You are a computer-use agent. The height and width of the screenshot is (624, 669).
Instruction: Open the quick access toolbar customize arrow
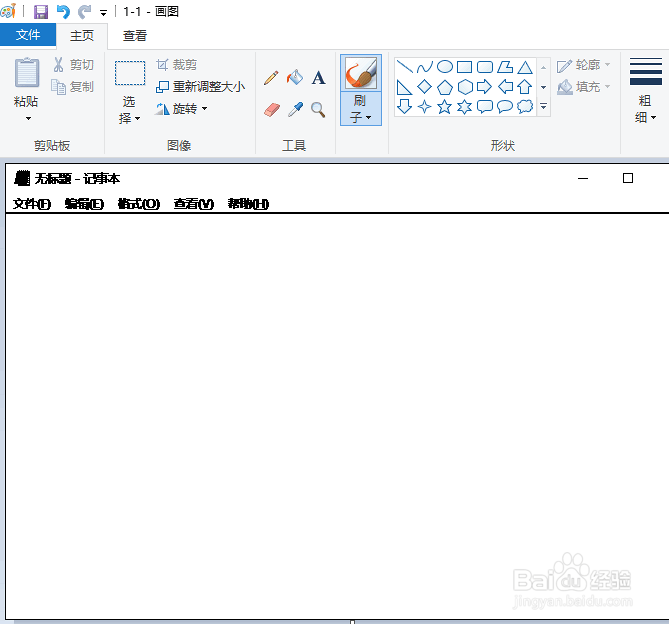(103, 13)
